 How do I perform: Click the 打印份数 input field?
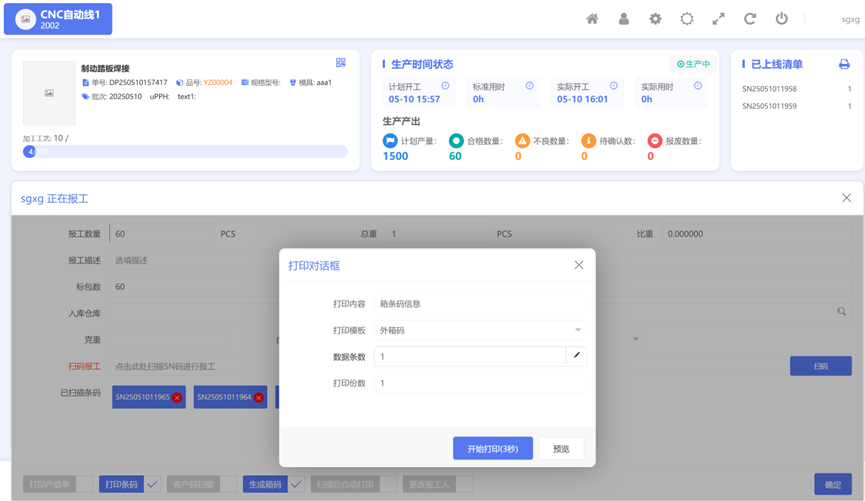(479, 383)
